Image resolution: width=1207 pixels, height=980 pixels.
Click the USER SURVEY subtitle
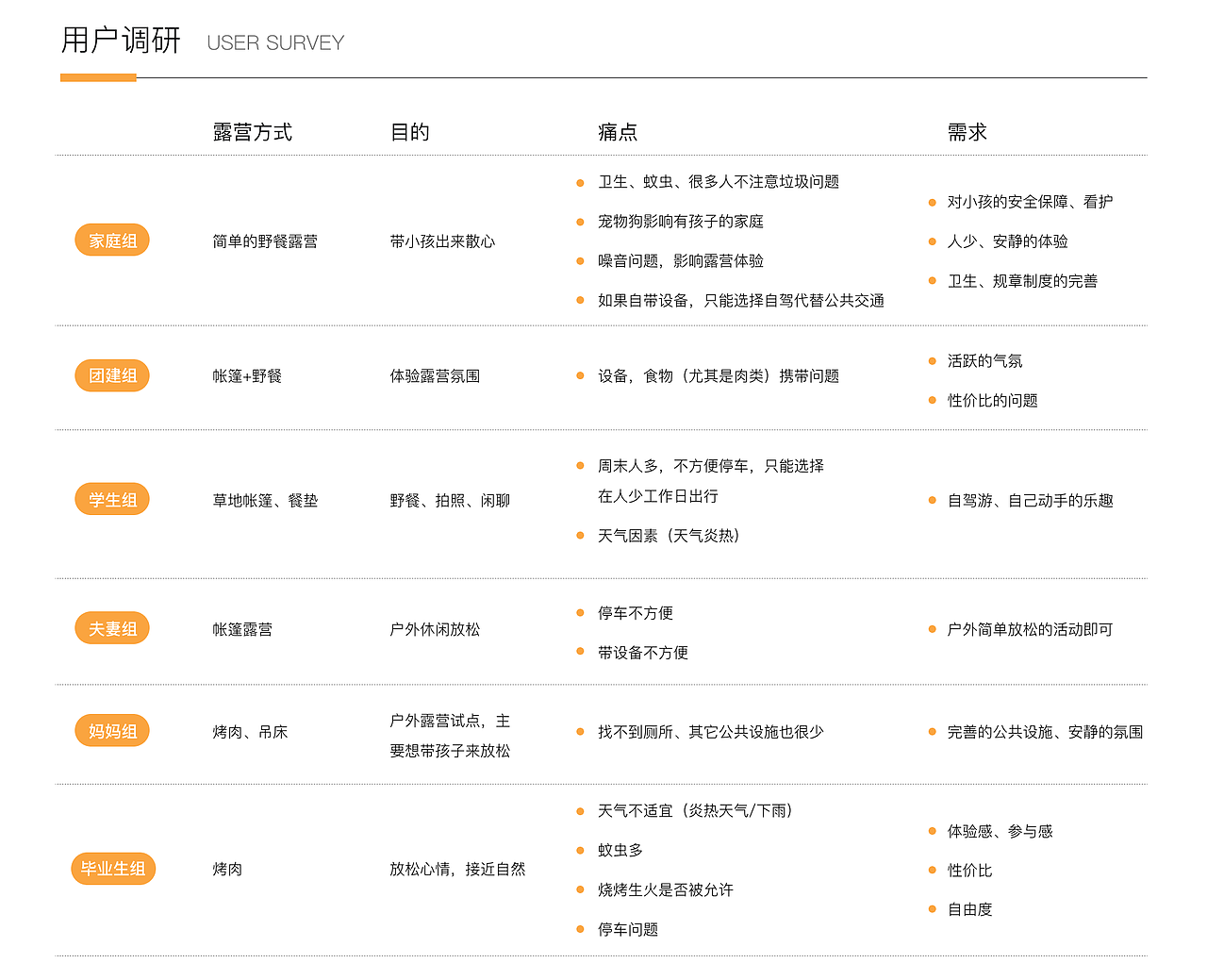(275, 42)
